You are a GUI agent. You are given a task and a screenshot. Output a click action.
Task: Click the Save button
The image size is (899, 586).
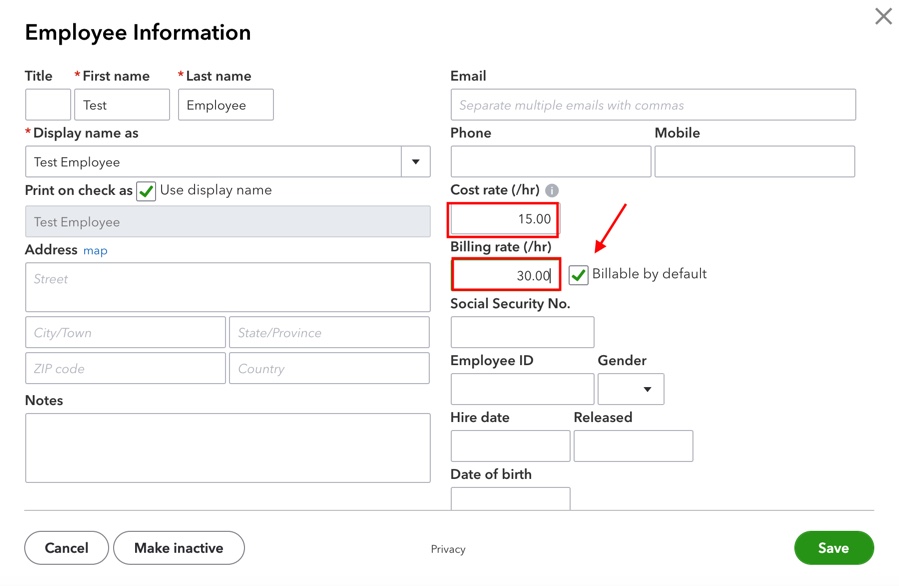(x=833, y=548)
